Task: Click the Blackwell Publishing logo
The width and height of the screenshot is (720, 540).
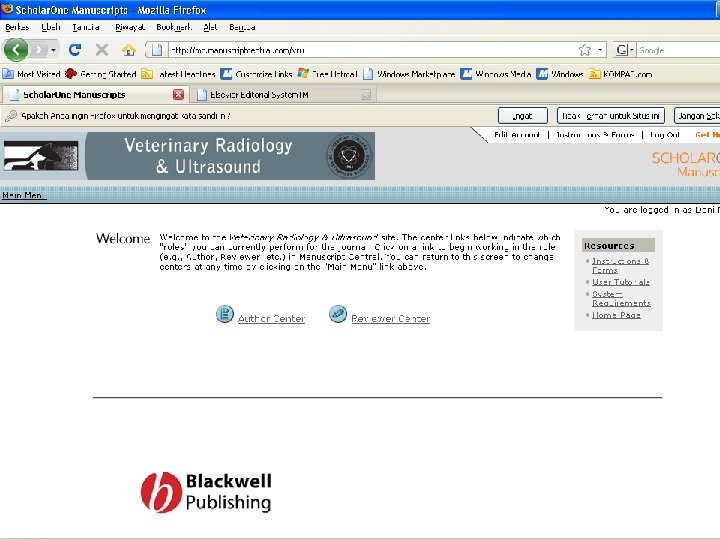Action: pos(206,492)
